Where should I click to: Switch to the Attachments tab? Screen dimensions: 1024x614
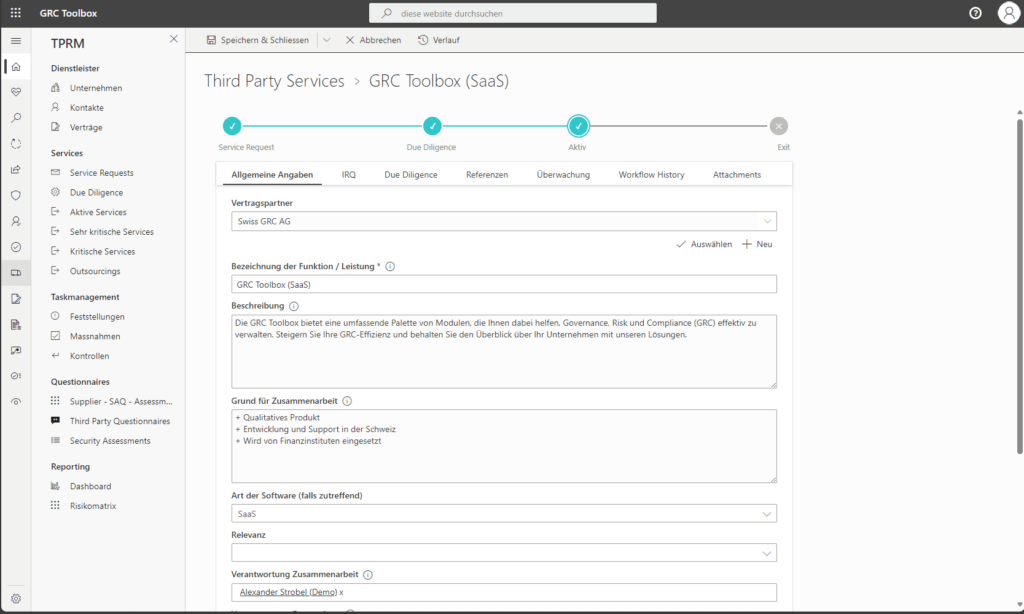737,174
